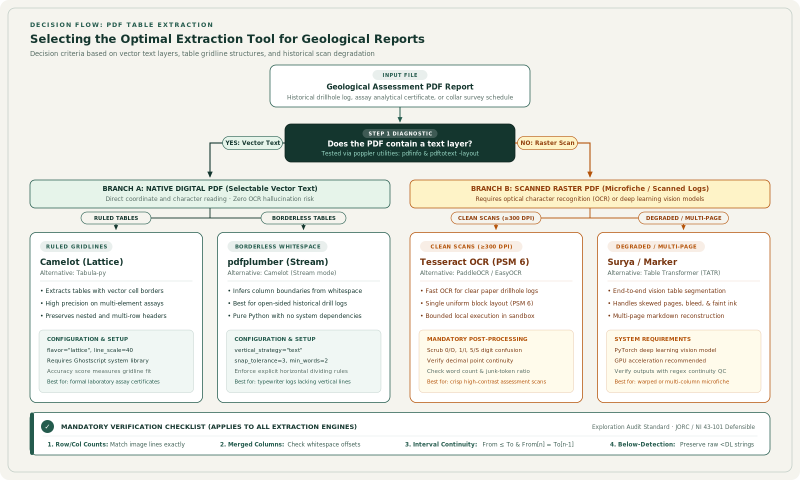Select 'Exploration Audit Standard · JORC / NI 43-101 Defensible'
The image size is (800, 480).
tap(673, 427)
